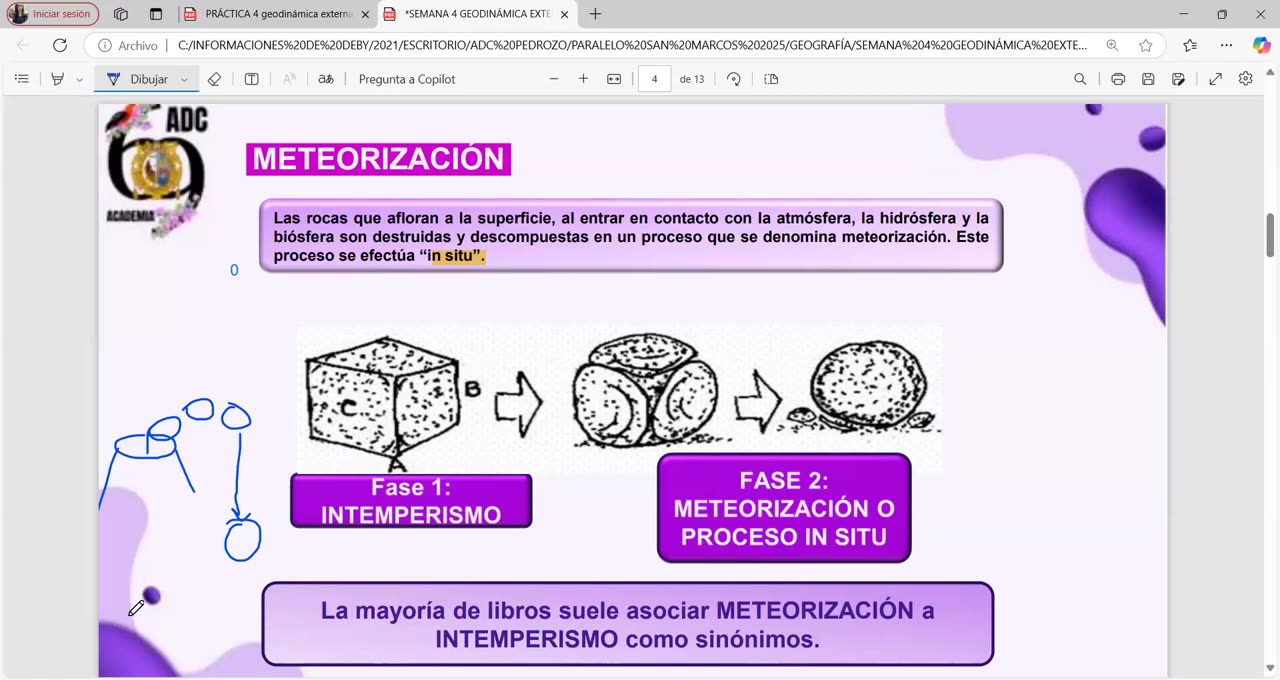Open the Copilot sidebar icon
The image size is (1280, 680).
click(x=1261, y=45)
